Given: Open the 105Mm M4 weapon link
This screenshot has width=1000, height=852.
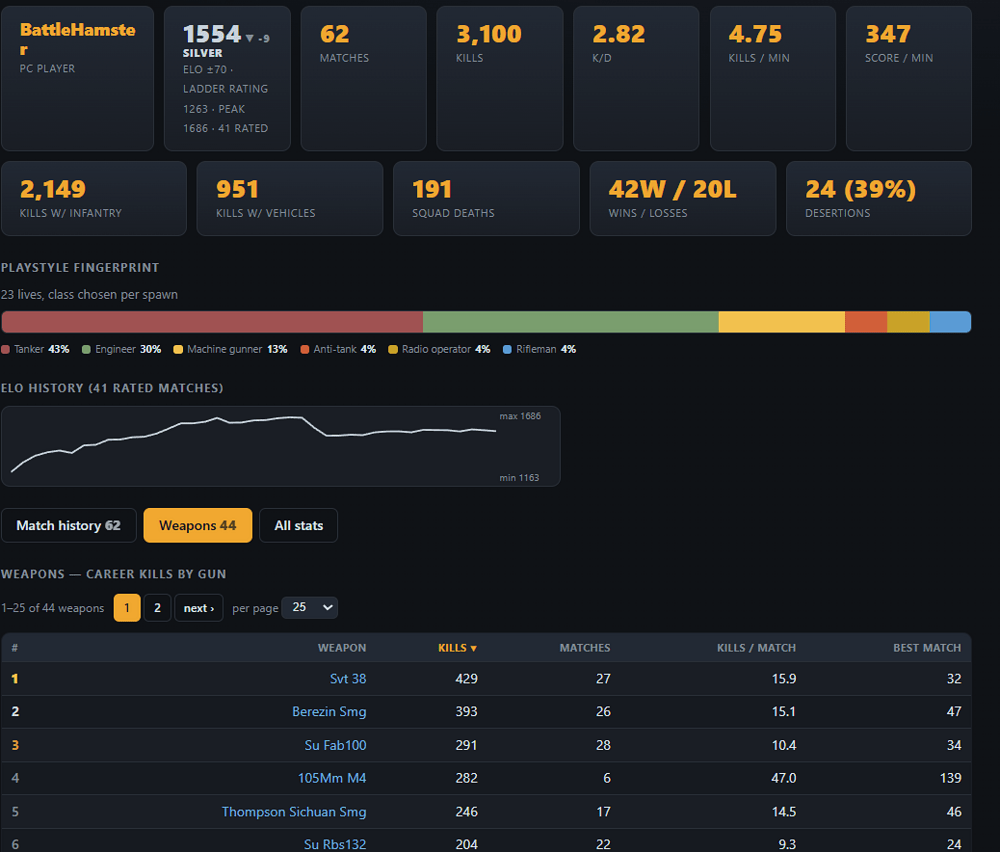Looking at the screenshot, I should 332,778.
